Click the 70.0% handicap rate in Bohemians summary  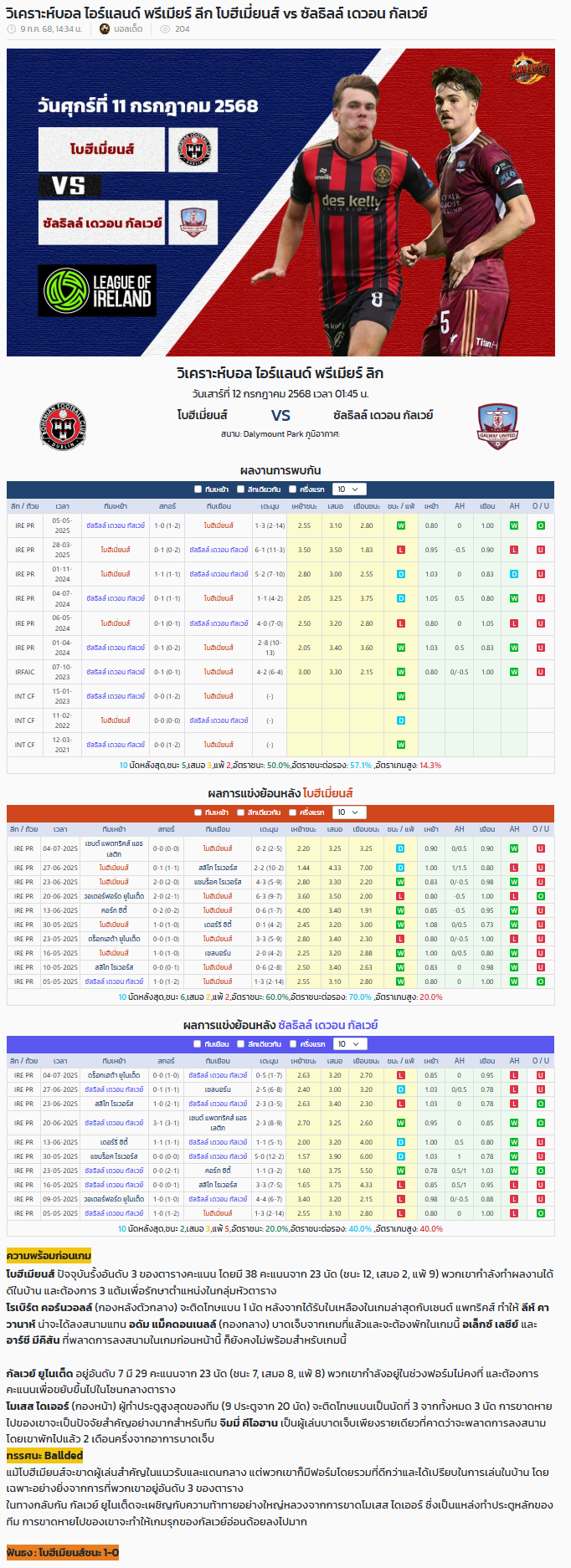point(360,997)
